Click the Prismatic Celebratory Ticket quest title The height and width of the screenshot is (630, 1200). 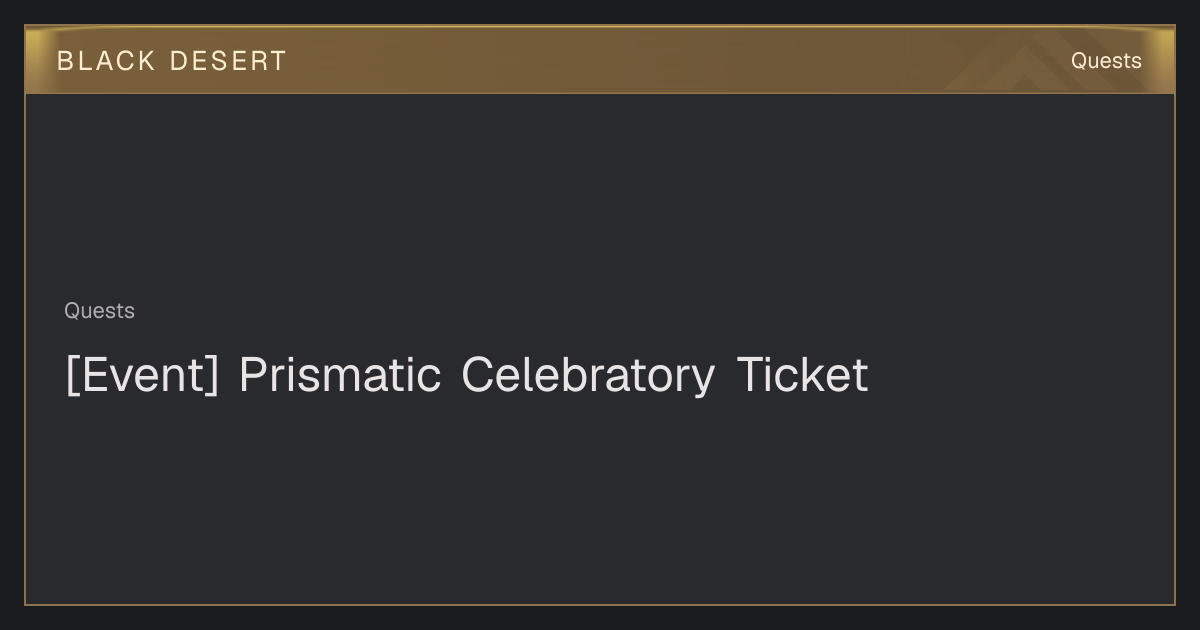coord(466,376)
